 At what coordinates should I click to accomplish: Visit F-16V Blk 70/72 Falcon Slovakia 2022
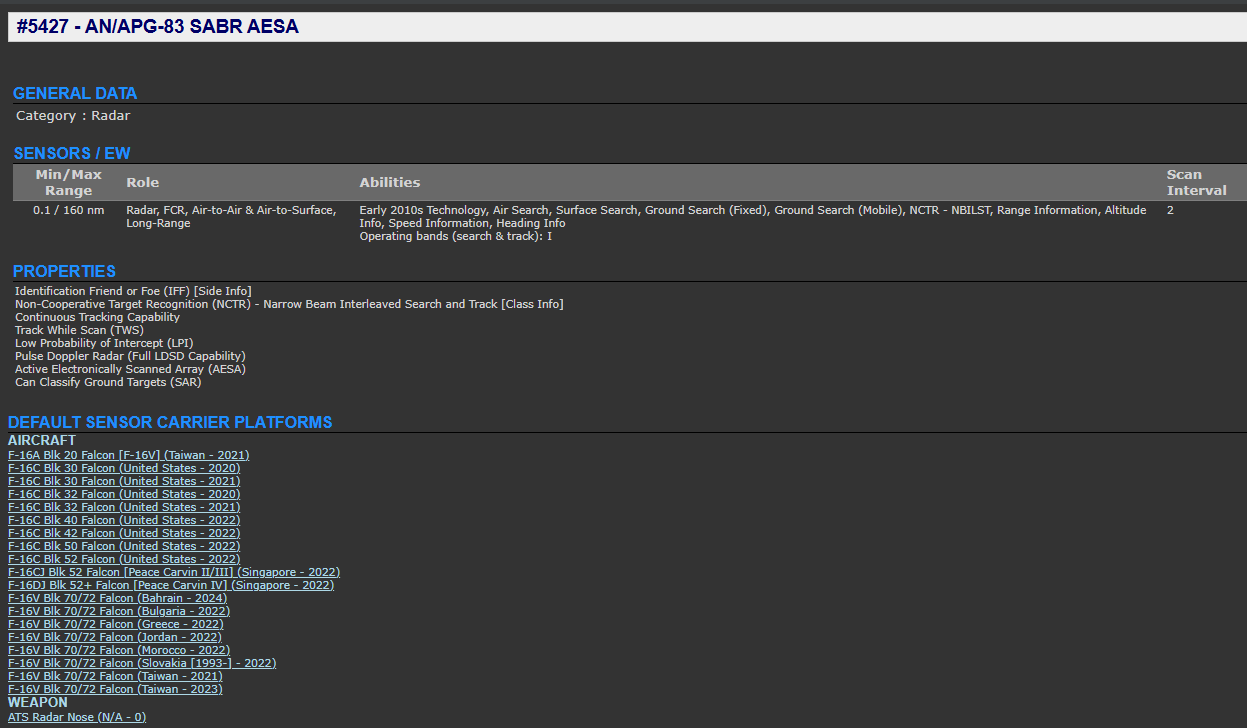(142, 663)
